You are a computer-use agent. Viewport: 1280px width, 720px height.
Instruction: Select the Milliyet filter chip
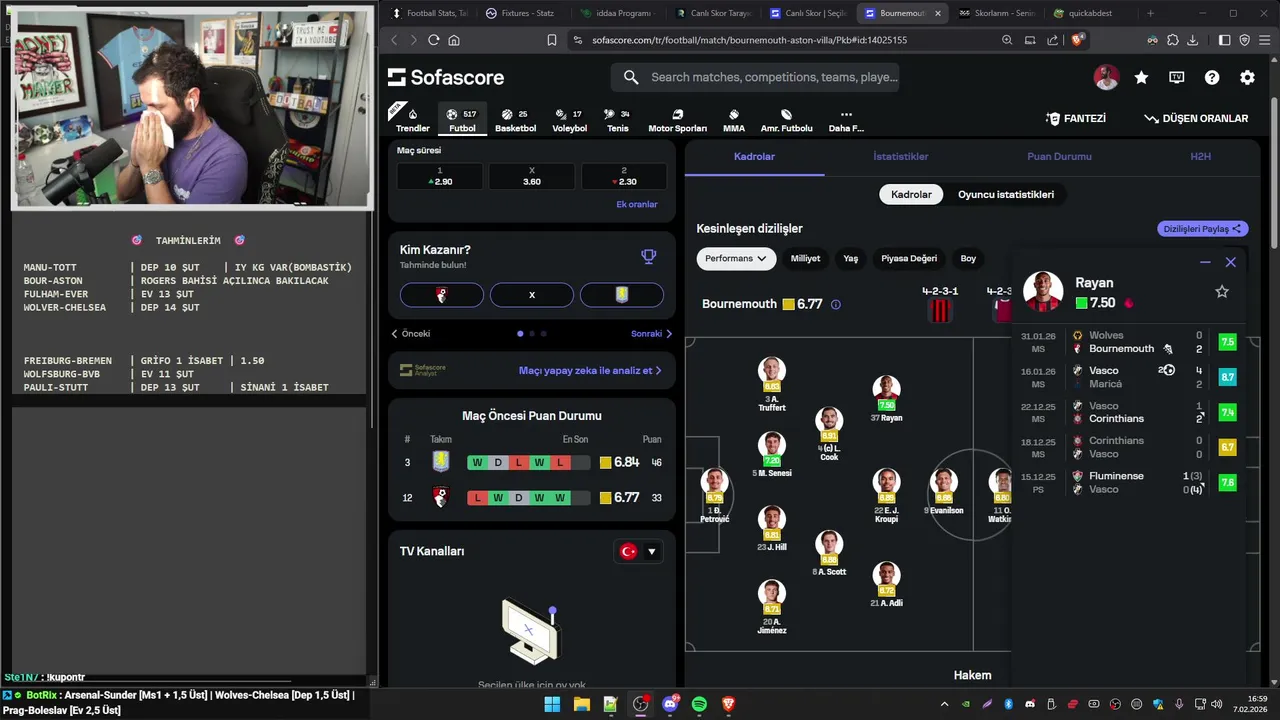pyautogui.click(x=805, y=258)
